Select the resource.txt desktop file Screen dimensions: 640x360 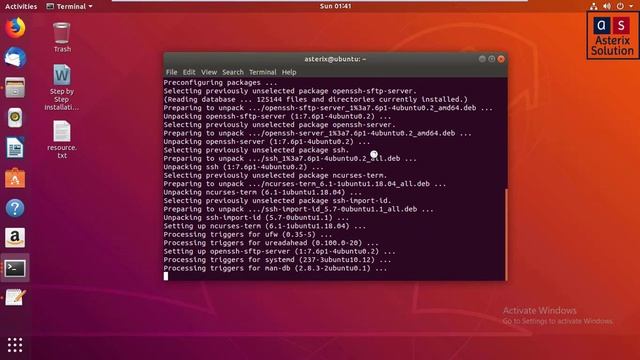[x=62, y=140]
